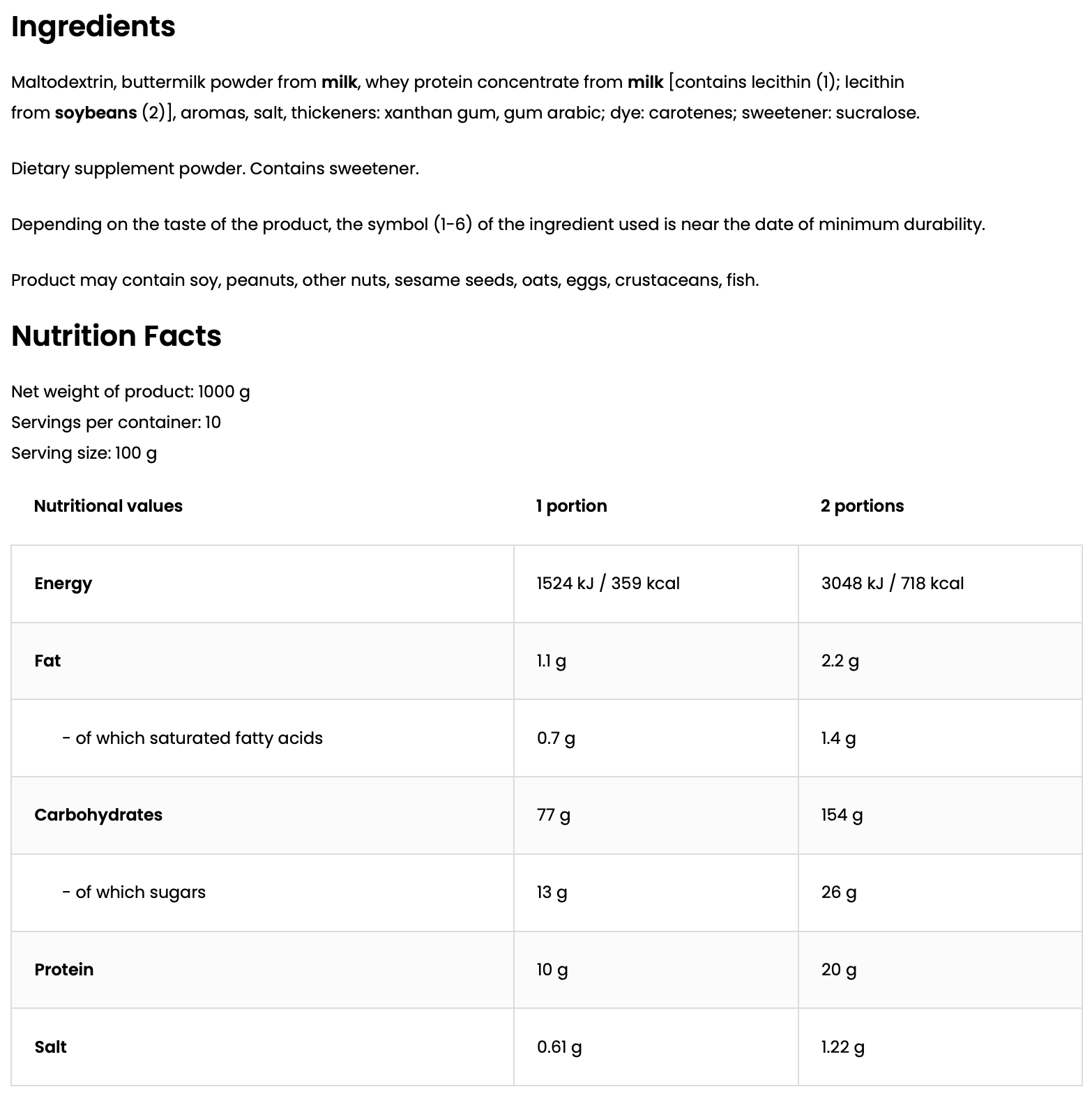Click the Nutrition Facts heading
Image resolution: width=1092 pixels, height=1096 pixels.
(x=116, y=336)
